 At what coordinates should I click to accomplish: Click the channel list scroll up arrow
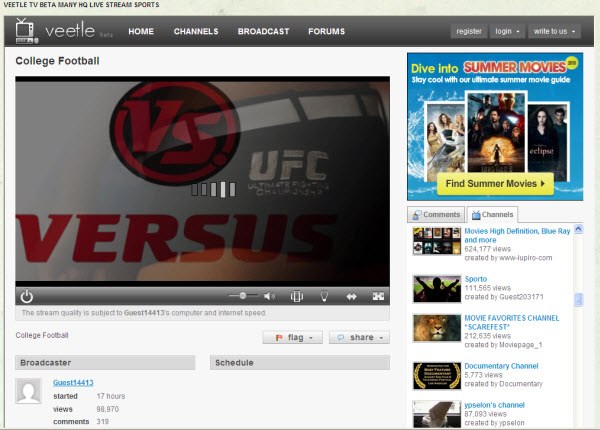point(578,229)
